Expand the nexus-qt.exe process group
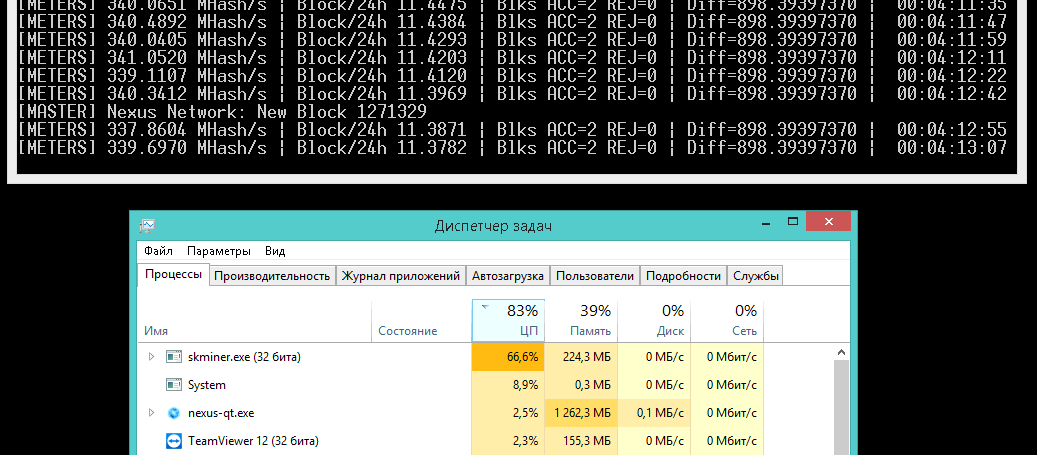 click(x=151, y=413)
